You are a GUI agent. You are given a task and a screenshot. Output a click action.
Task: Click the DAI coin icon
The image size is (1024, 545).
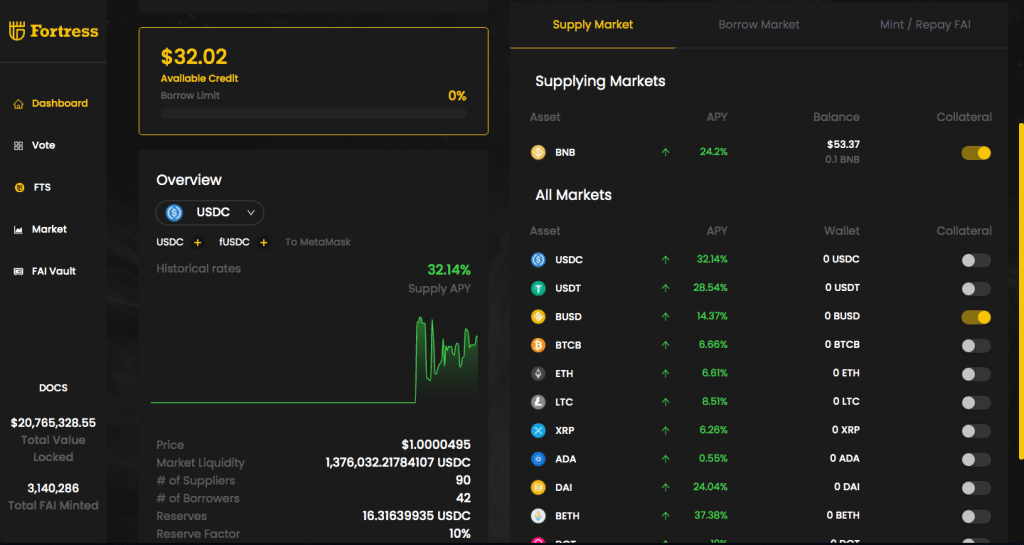click(538, 487)
